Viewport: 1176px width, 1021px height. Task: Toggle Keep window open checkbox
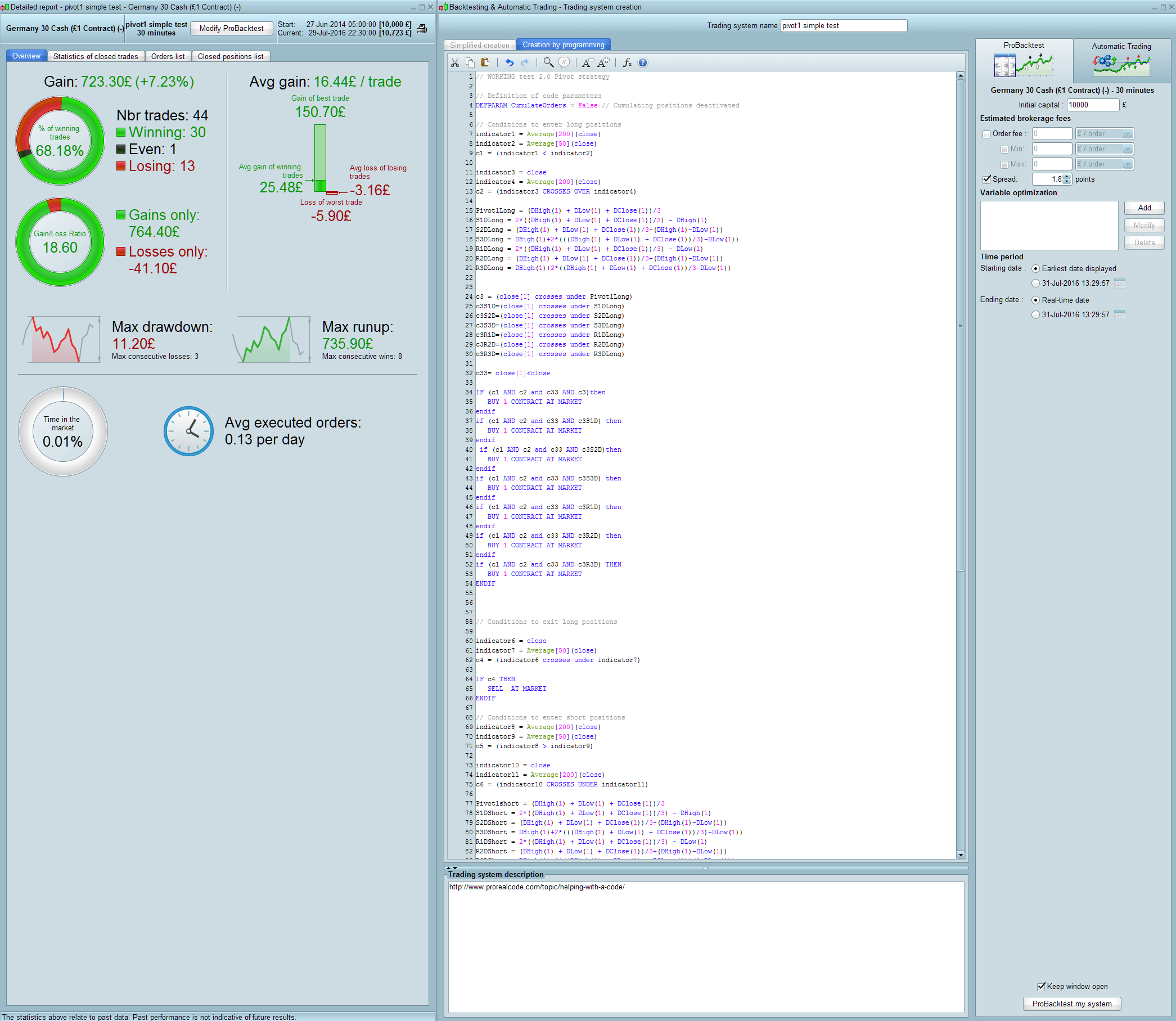pos(1041,986)
